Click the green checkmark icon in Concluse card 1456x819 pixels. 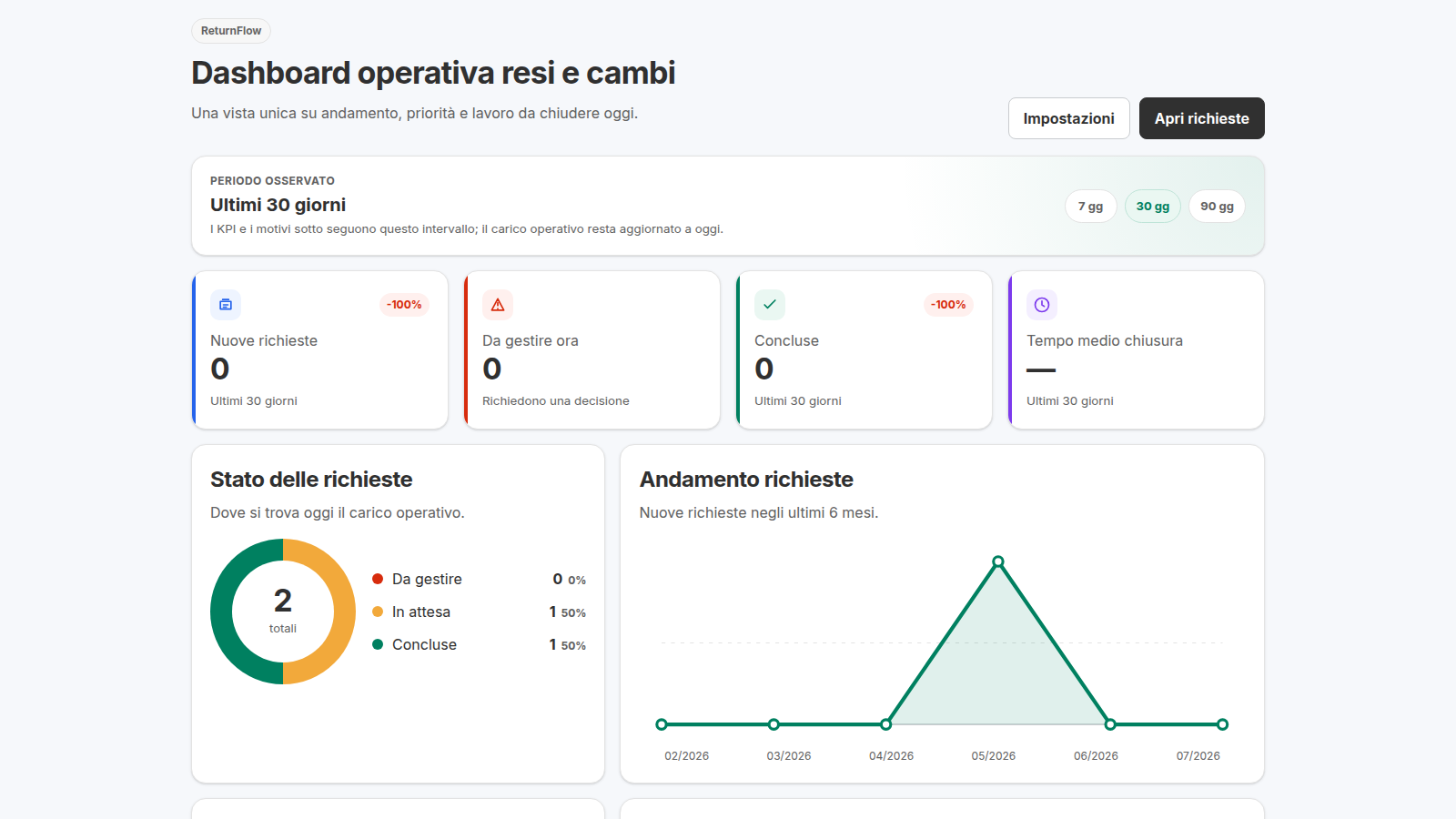click(x=770, y=305)
